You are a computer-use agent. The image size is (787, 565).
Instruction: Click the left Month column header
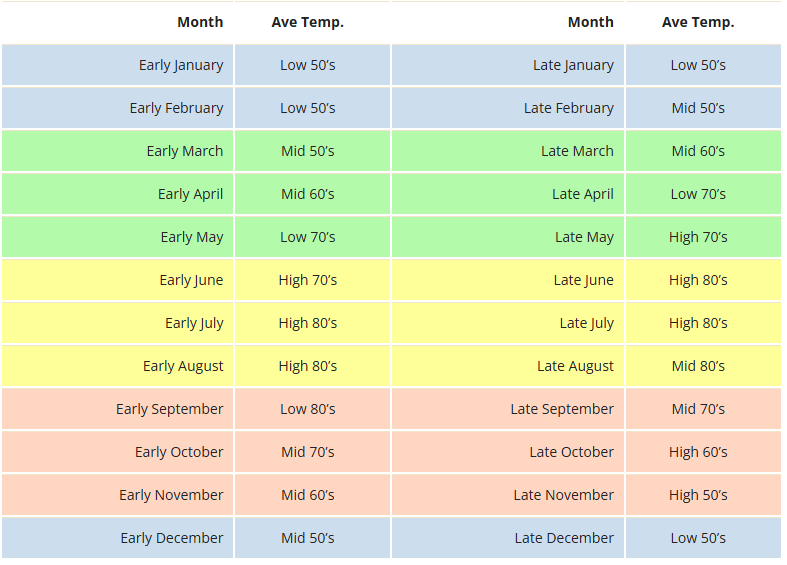(117, 23)
